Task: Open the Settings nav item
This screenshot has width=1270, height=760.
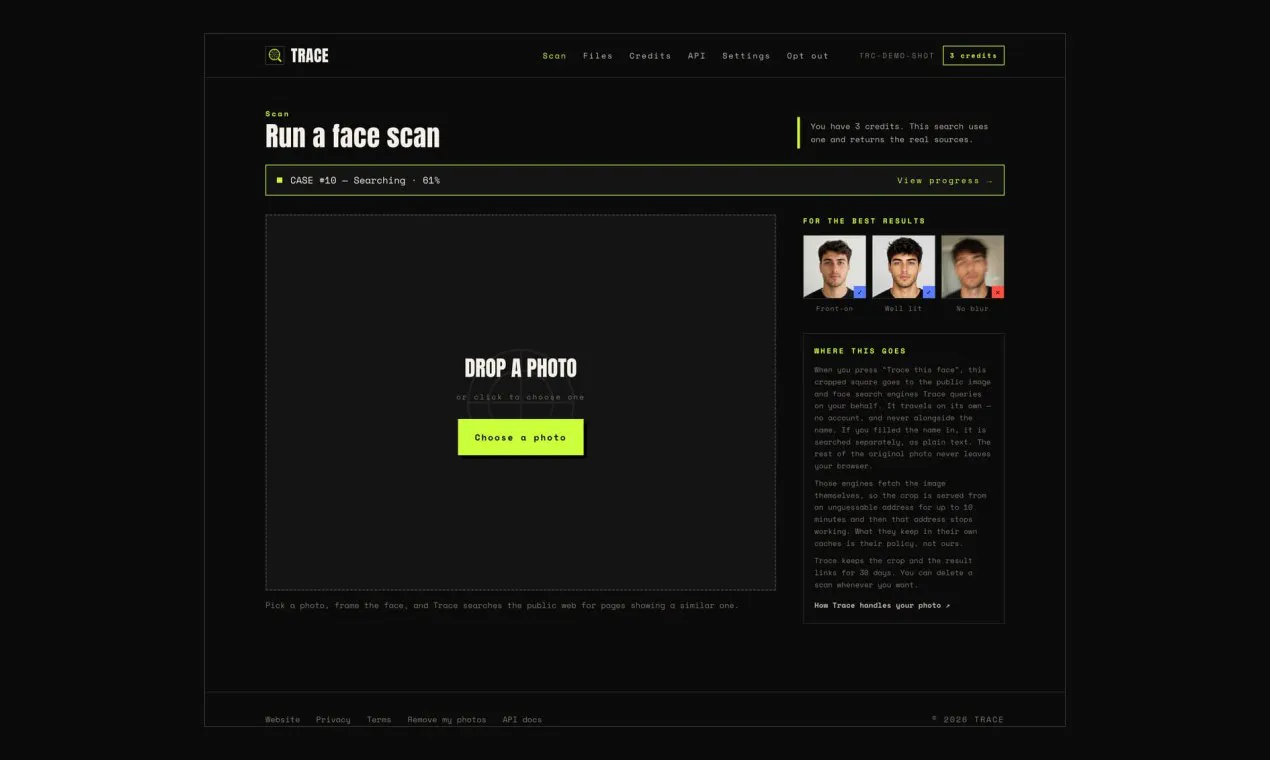Action: point(746,56)
